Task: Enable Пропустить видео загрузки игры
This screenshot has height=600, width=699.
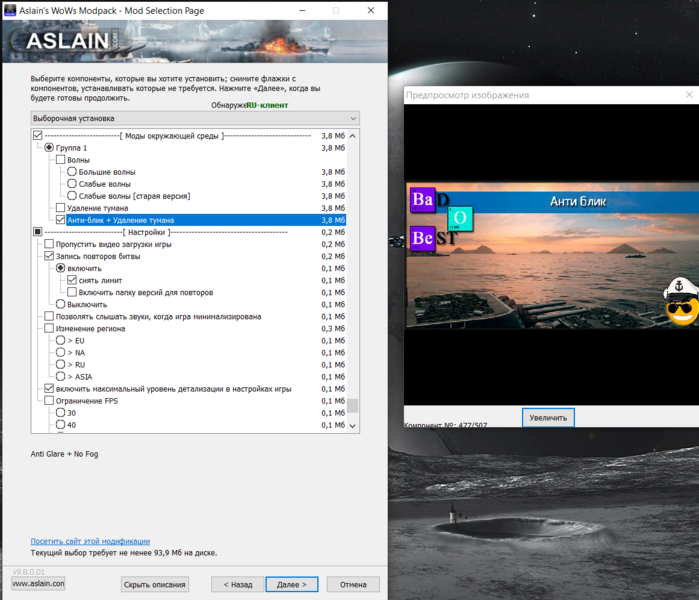Action: (49, 244)
